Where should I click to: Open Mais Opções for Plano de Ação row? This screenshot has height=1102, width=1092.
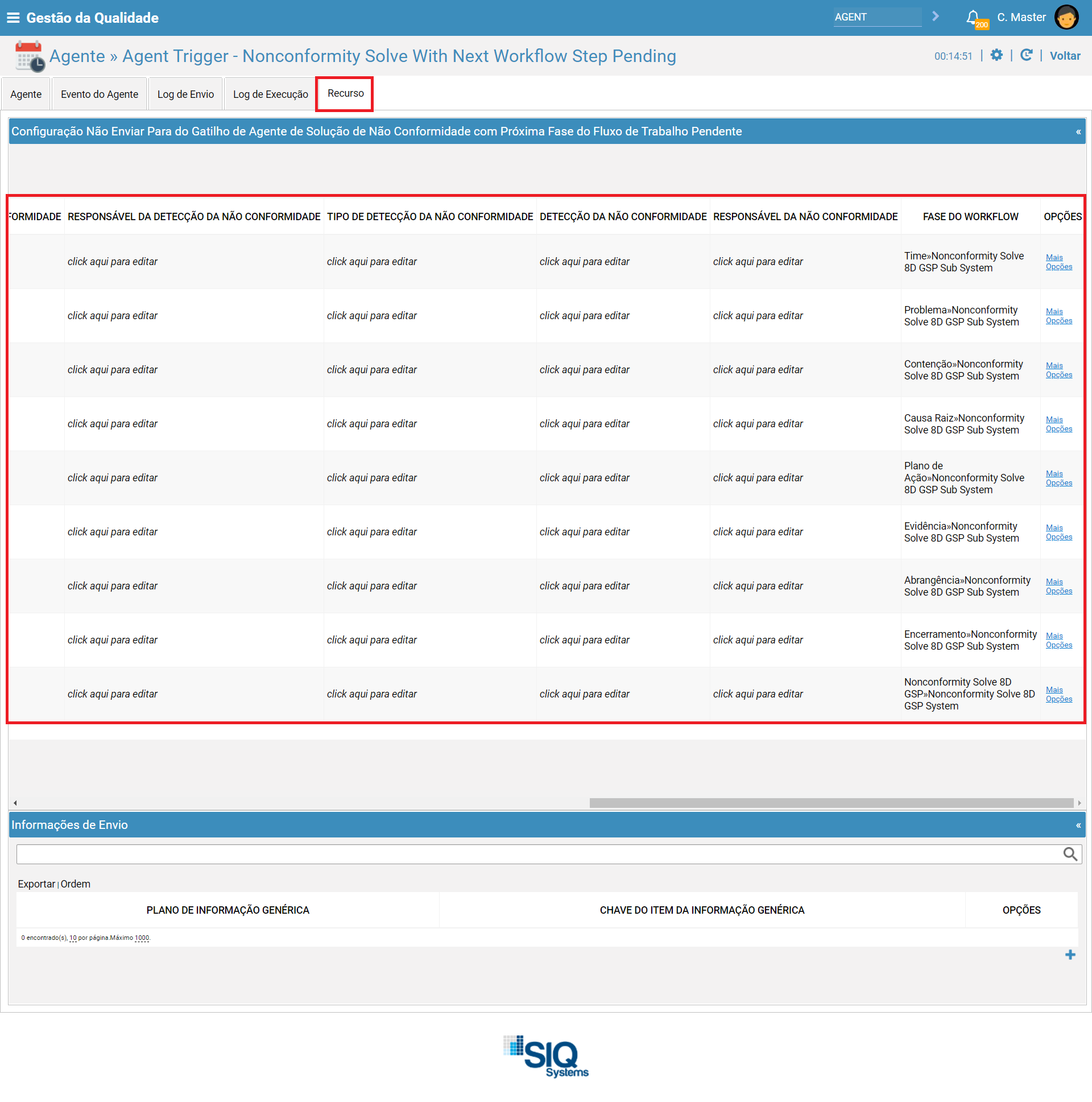pos(1058,478)
